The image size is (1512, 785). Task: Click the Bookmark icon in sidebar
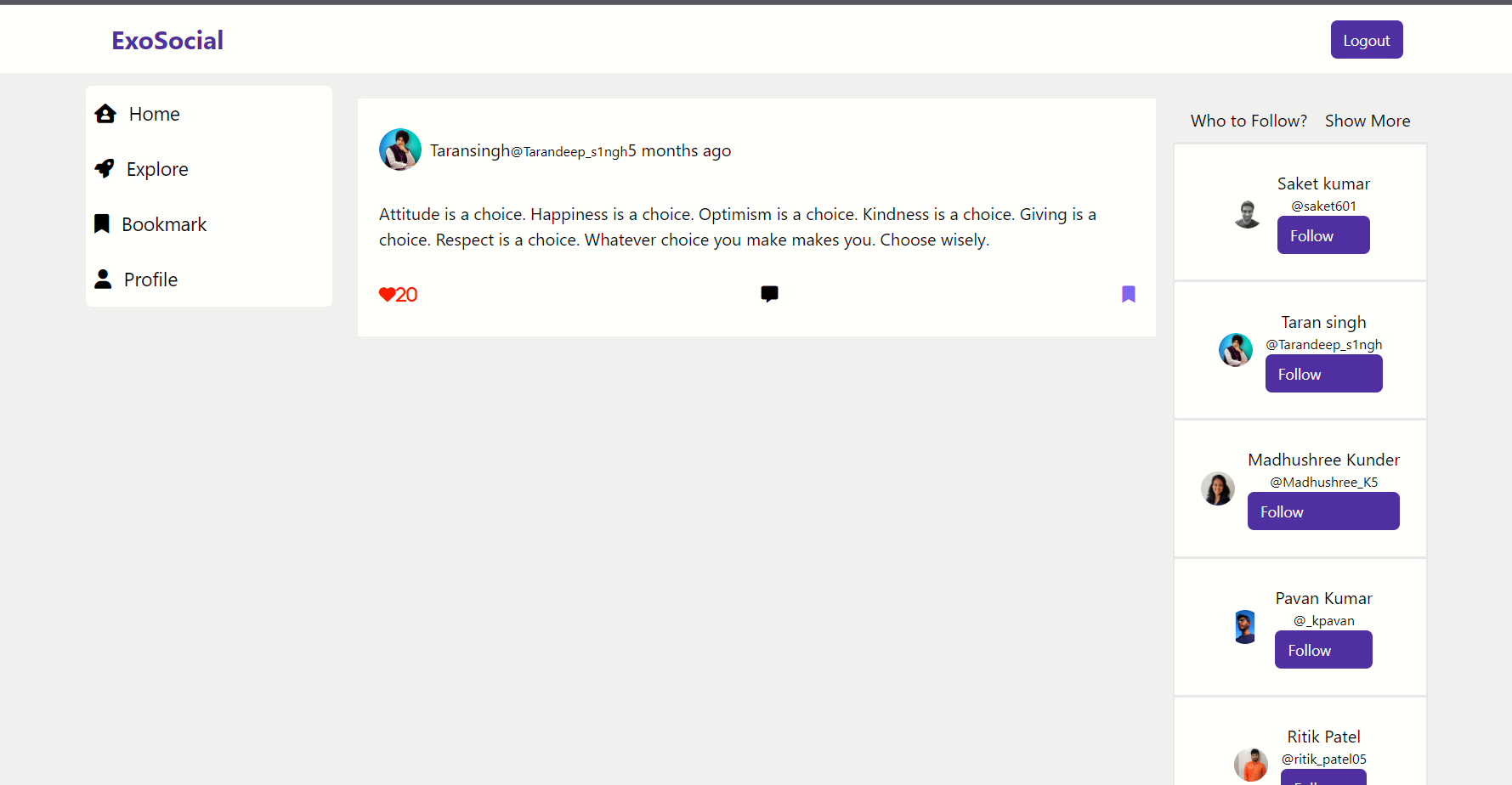point(102,223)
